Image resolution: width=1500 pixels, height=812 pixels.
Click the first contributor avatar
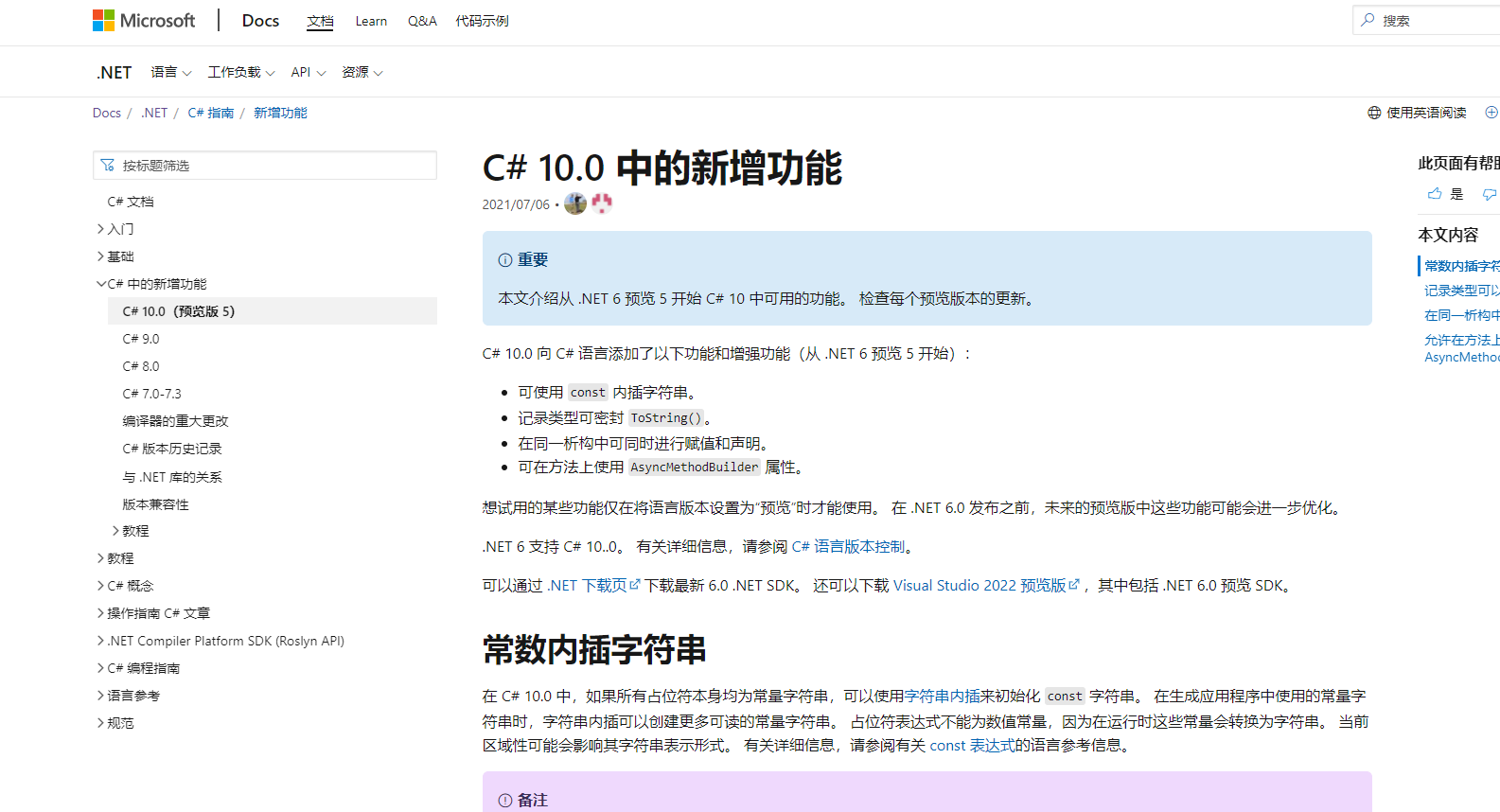tap(575, 203)
